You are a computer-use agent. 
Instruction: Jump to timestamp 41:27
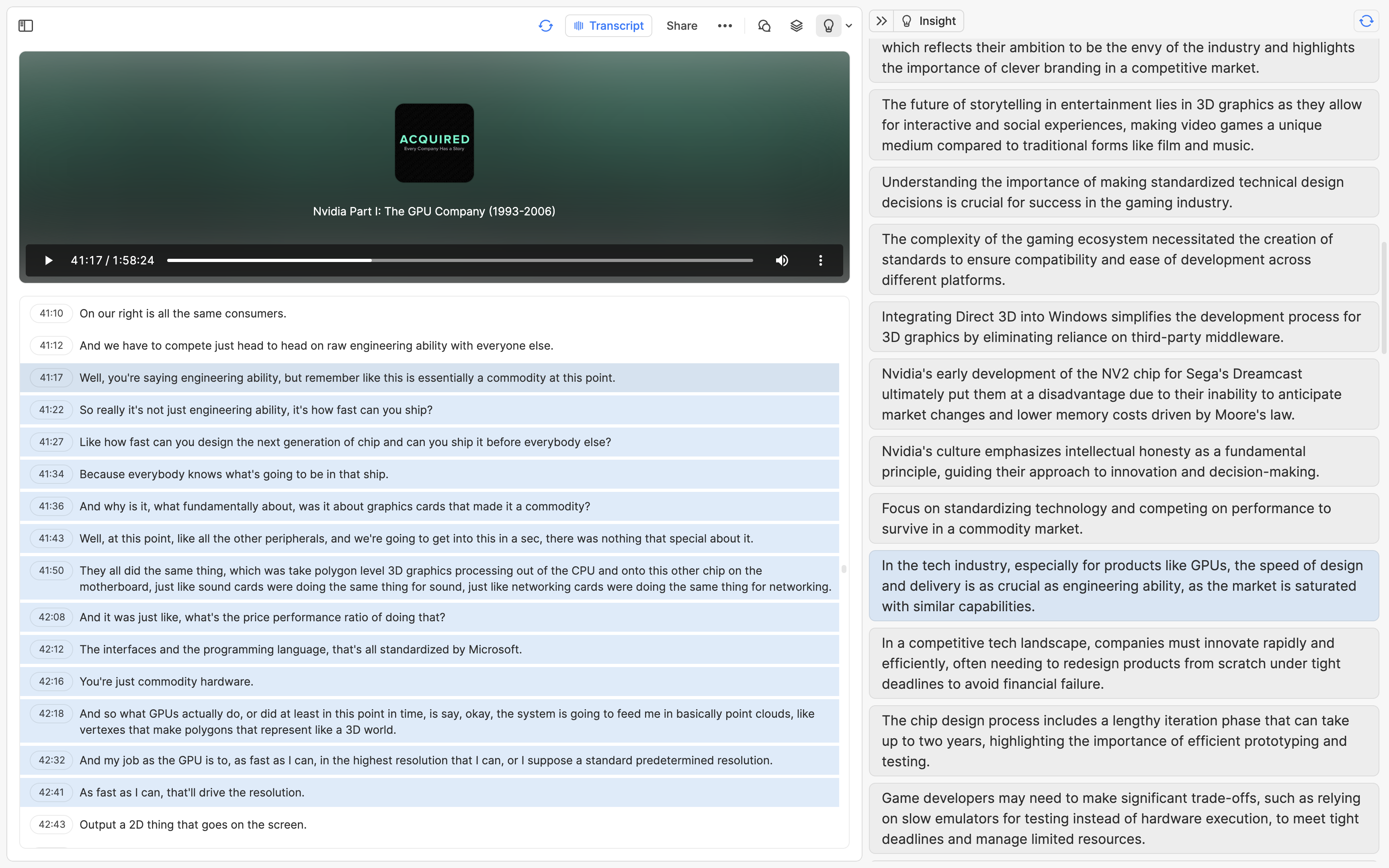tap(51, 442)
